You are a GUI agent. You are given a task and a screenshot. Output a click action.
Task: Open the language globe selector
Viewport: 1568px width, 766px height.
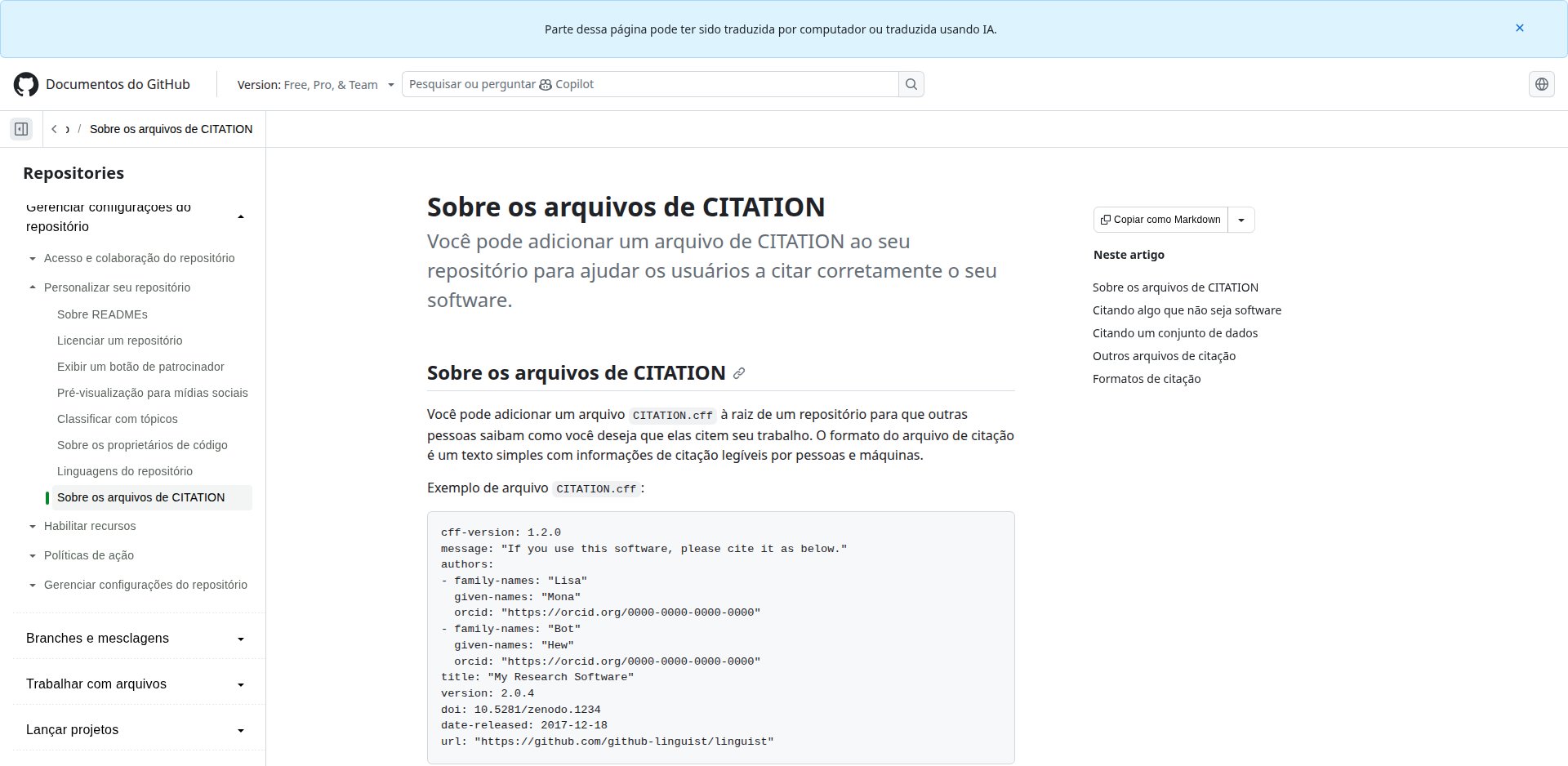coord(1542,84)
